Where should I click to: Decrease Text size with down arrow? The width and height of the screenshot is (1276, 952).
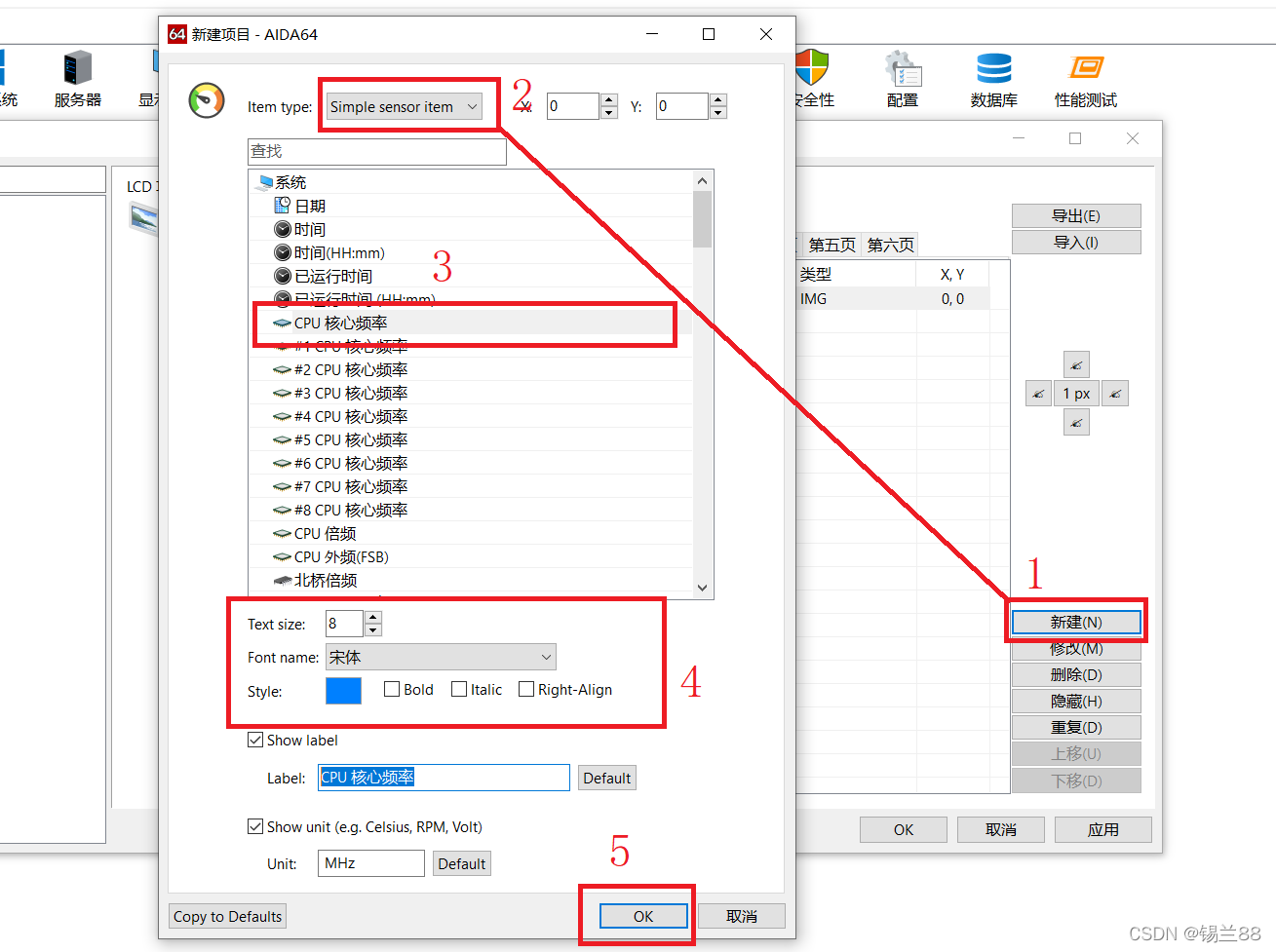(373, 629)
